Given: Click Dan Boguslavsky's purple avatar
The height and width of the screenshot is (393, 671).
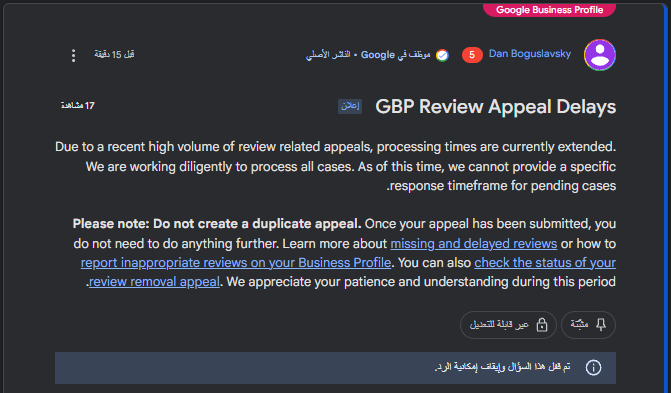Looking at the screenshot, I should [600, 55].
